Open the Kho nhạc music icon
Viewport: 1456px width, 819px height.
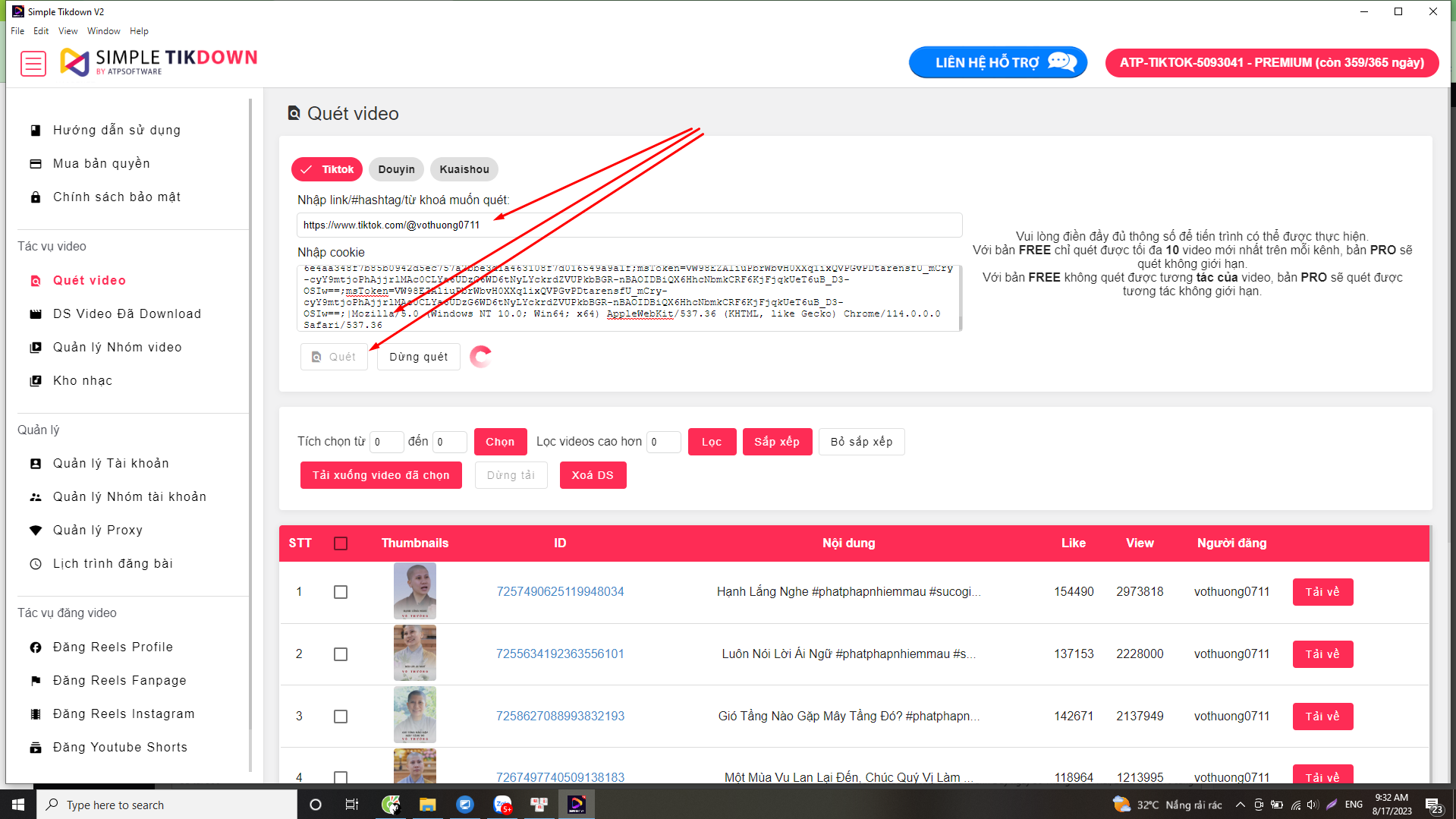[x=36, y=381]
